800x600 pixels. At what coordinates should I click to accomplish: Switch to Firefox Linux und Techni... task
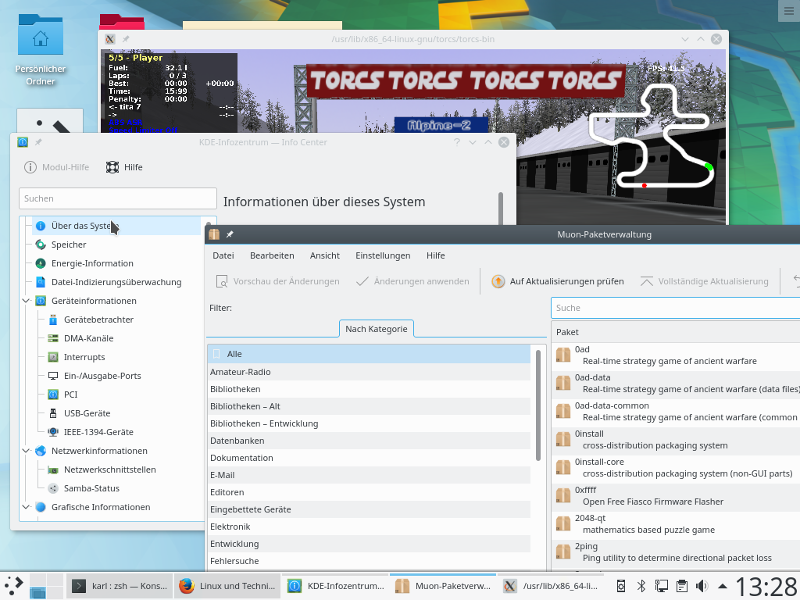228,586
